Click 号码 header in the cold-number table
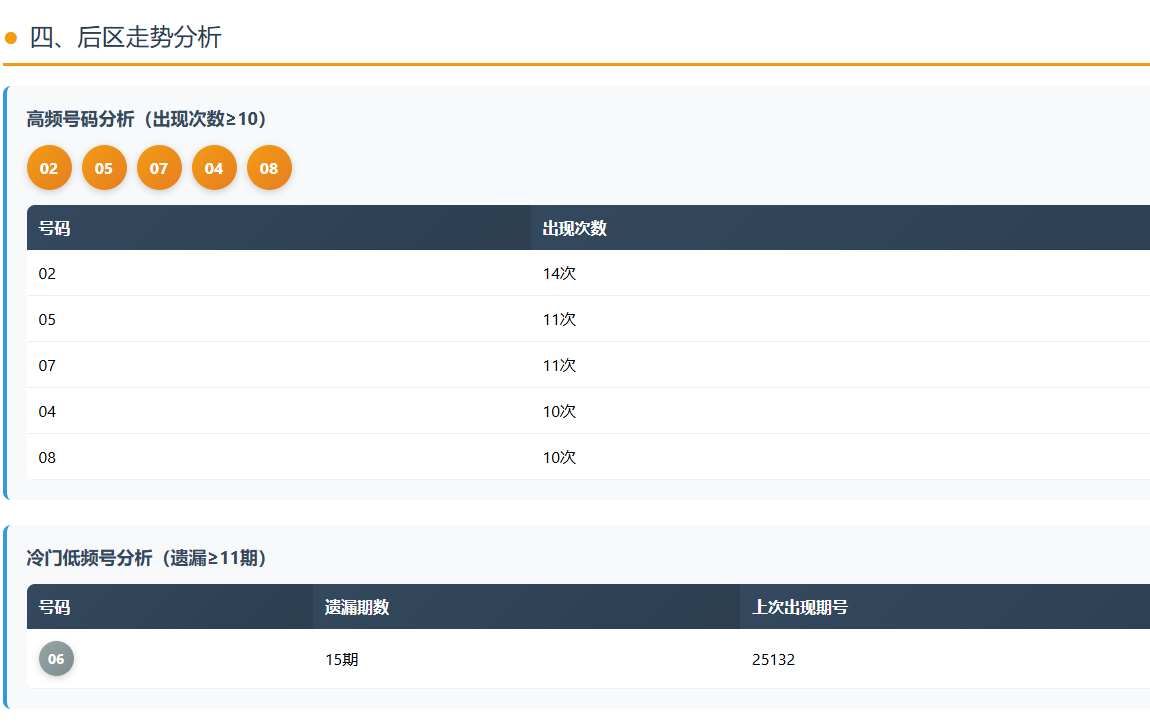 [x=54, y=607]
